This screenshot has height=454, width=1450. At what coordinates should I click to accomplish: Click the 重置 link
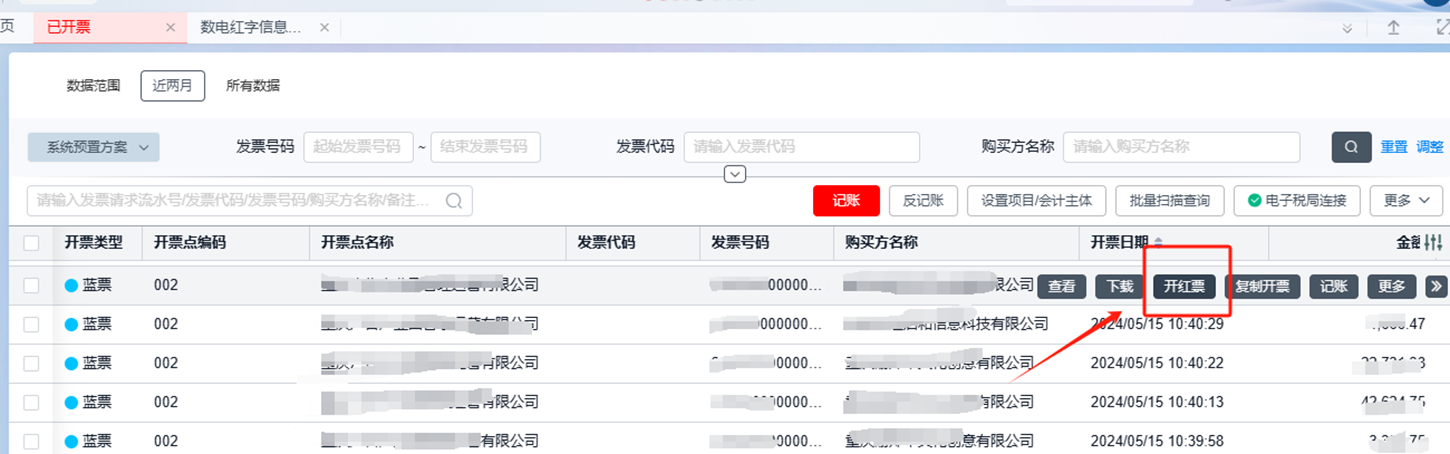pos(1394,147)
